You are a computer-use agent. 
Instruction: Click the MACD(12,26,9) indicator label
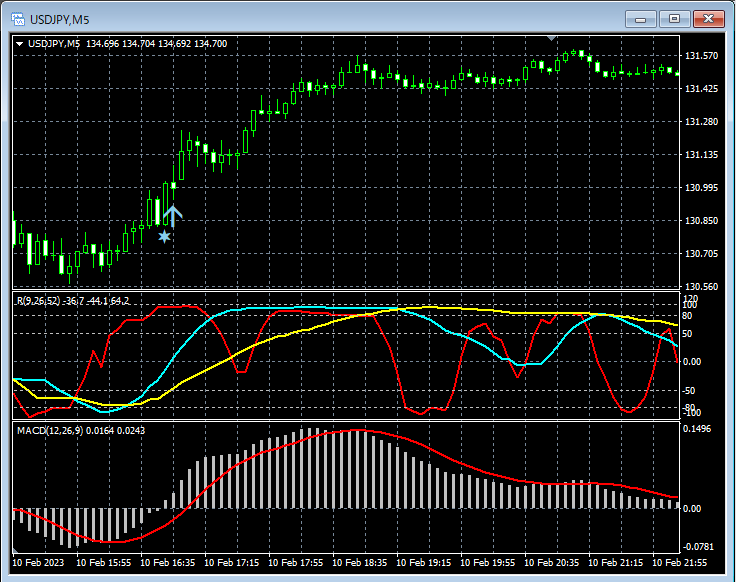tap(50, 430)
